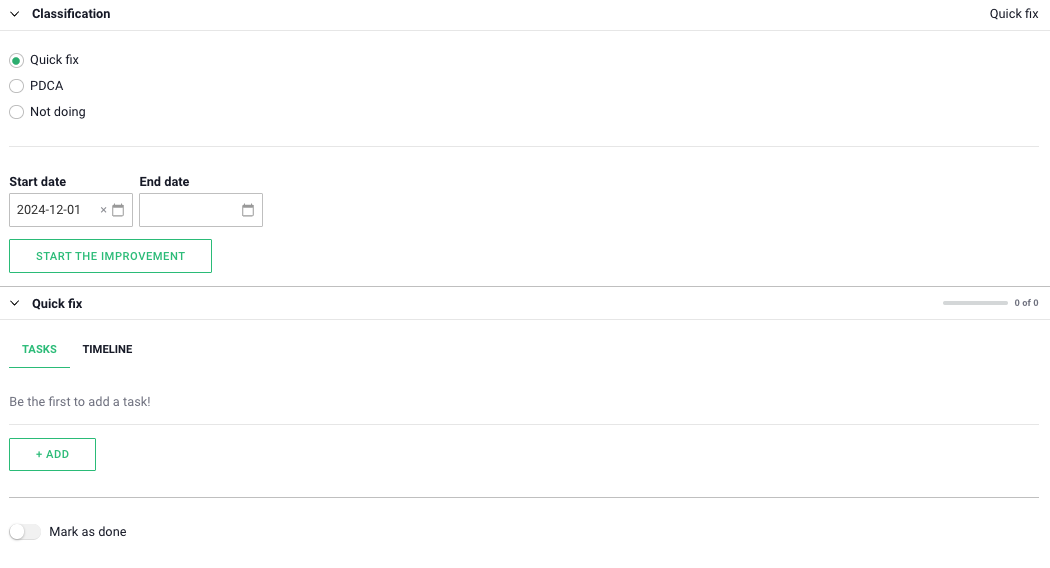Collapse the Quick fix section chevron

click(15, 303)
